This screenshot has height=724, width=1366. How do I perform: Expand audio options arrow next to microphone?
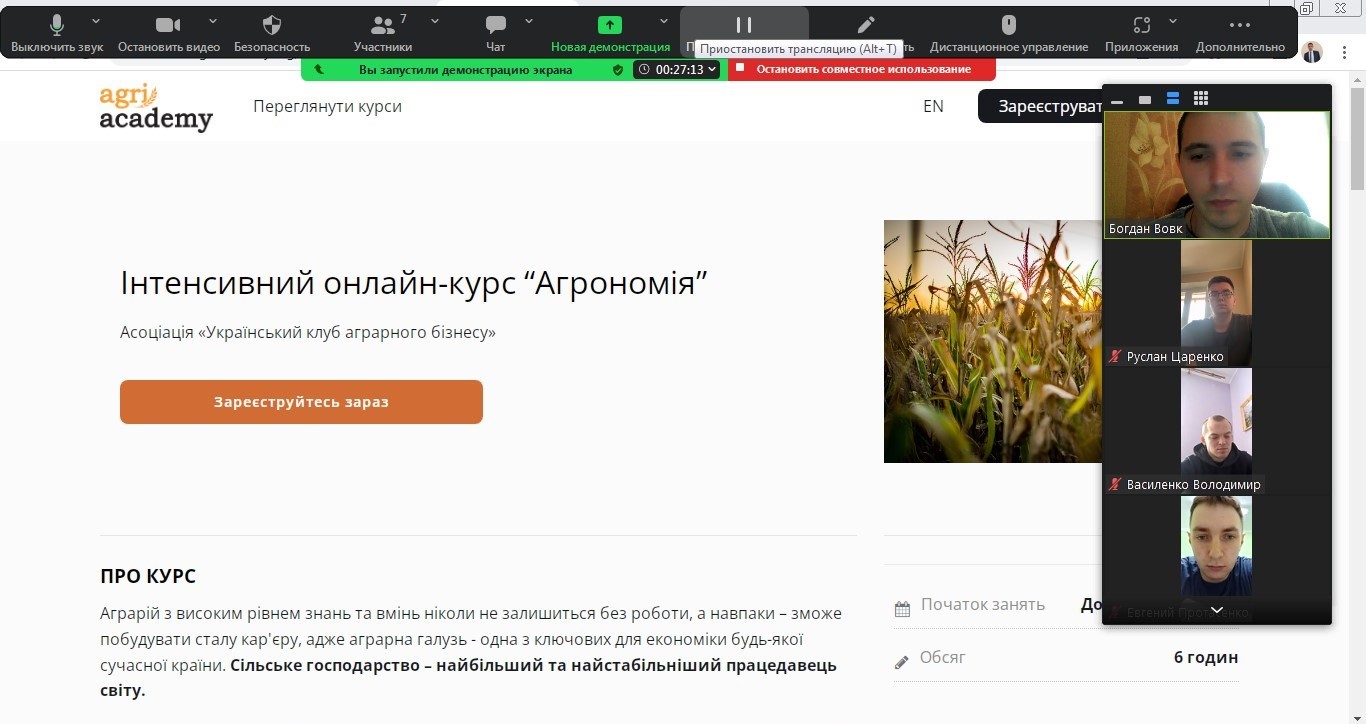96,21
